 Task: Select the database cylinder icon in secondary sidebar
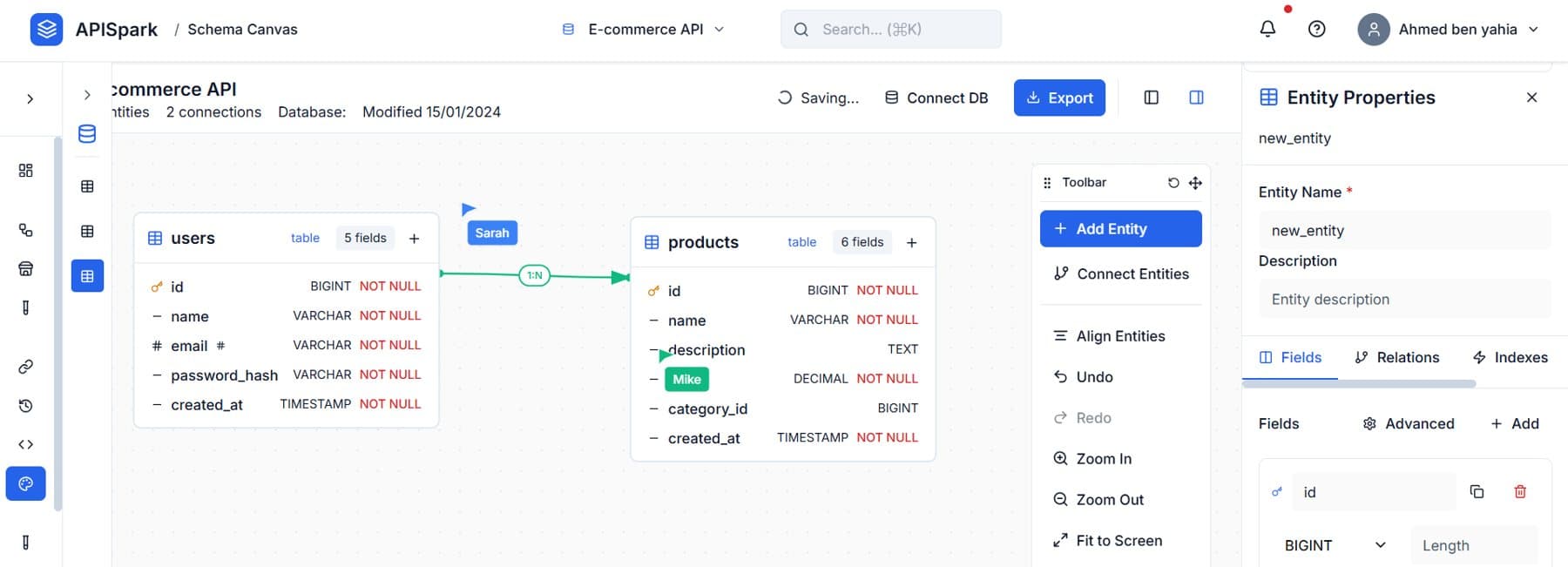[87, 133]
